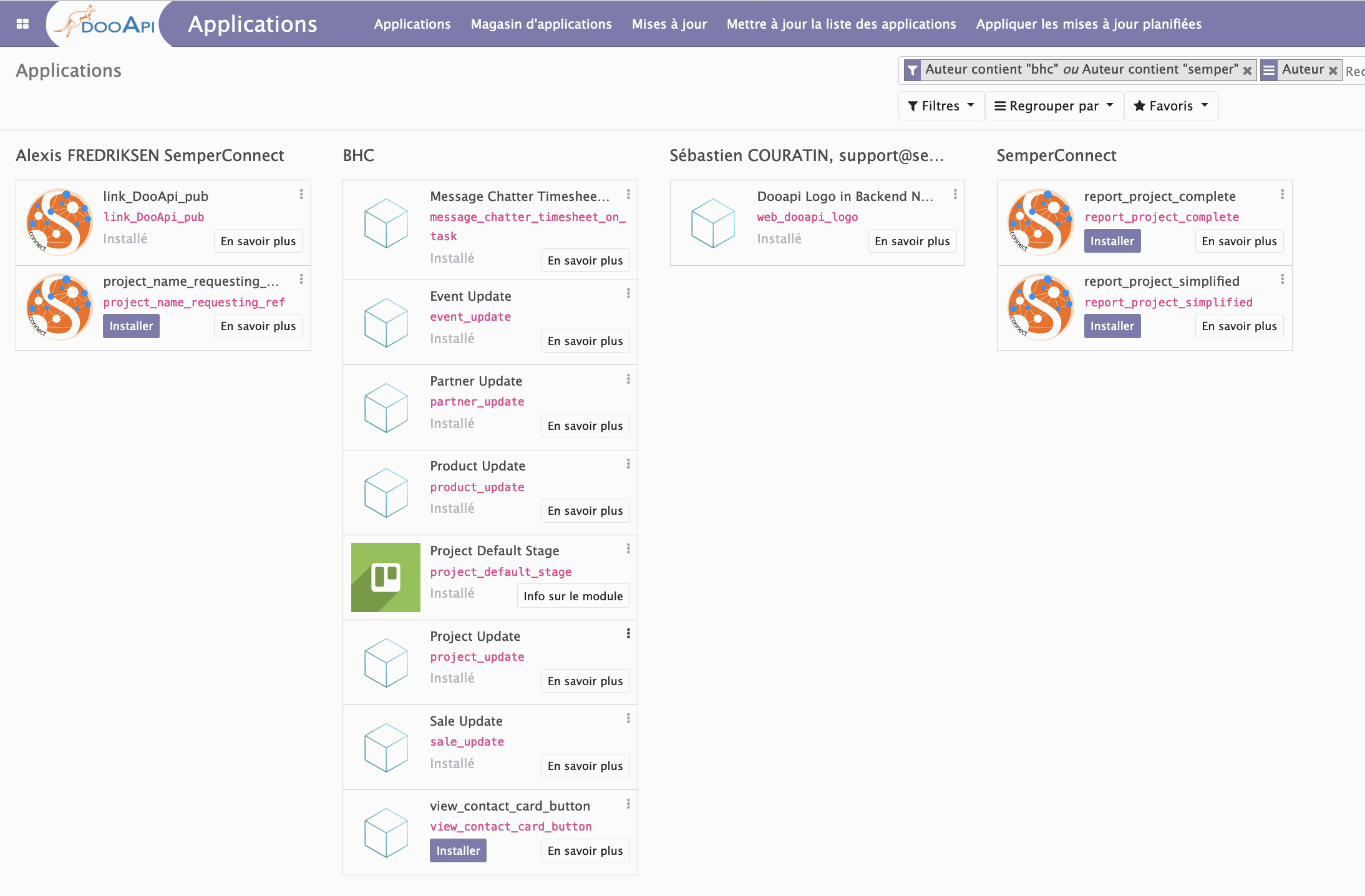Click Info sur le module for Project Default Stage
Image resolution: width=1365 pixels, height=896 pixels.
(573, 596)
